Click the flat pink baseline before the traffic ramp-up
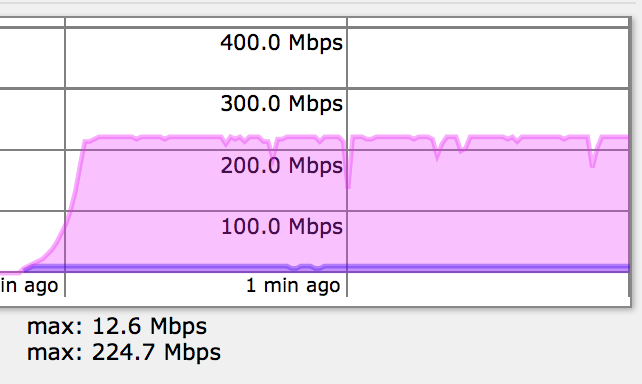 tap(10, 273)
